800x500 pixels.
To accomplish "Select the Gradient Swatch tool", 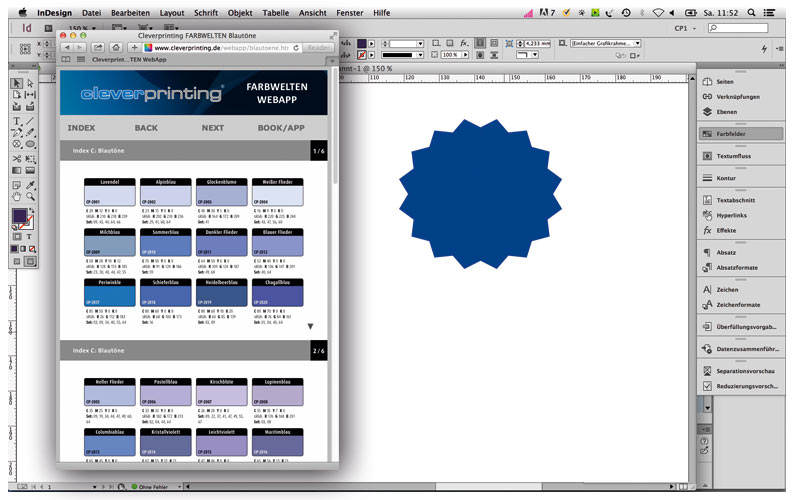I will pos(17,170).
